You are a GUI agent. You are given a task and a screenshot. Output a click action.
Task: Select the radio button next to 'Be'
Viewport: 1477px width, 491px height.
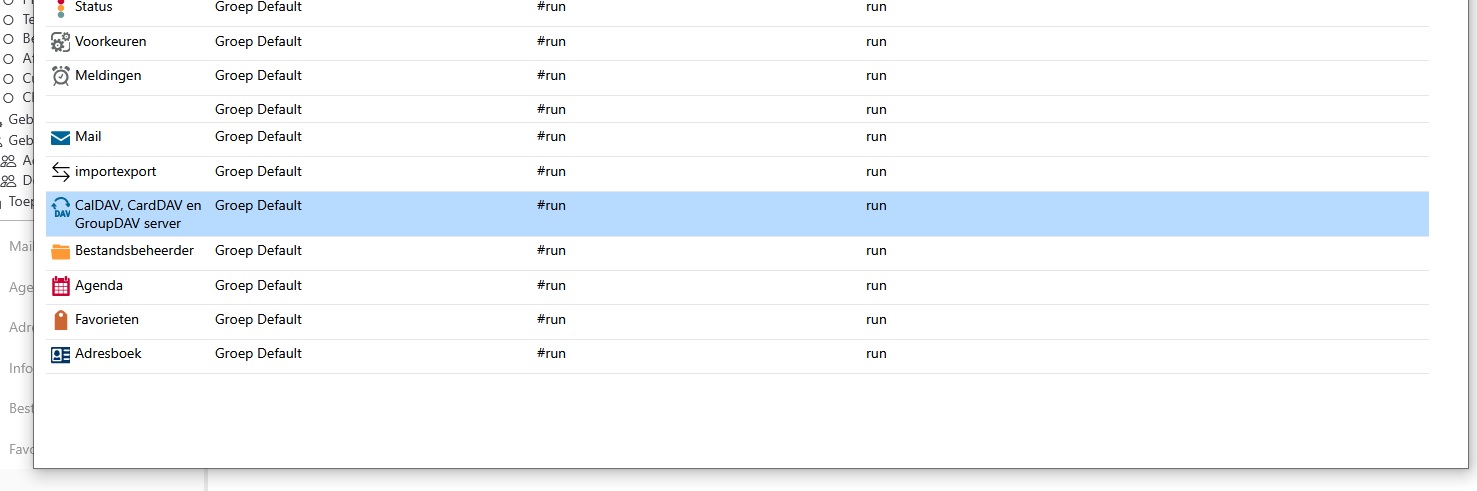[8, 39]
